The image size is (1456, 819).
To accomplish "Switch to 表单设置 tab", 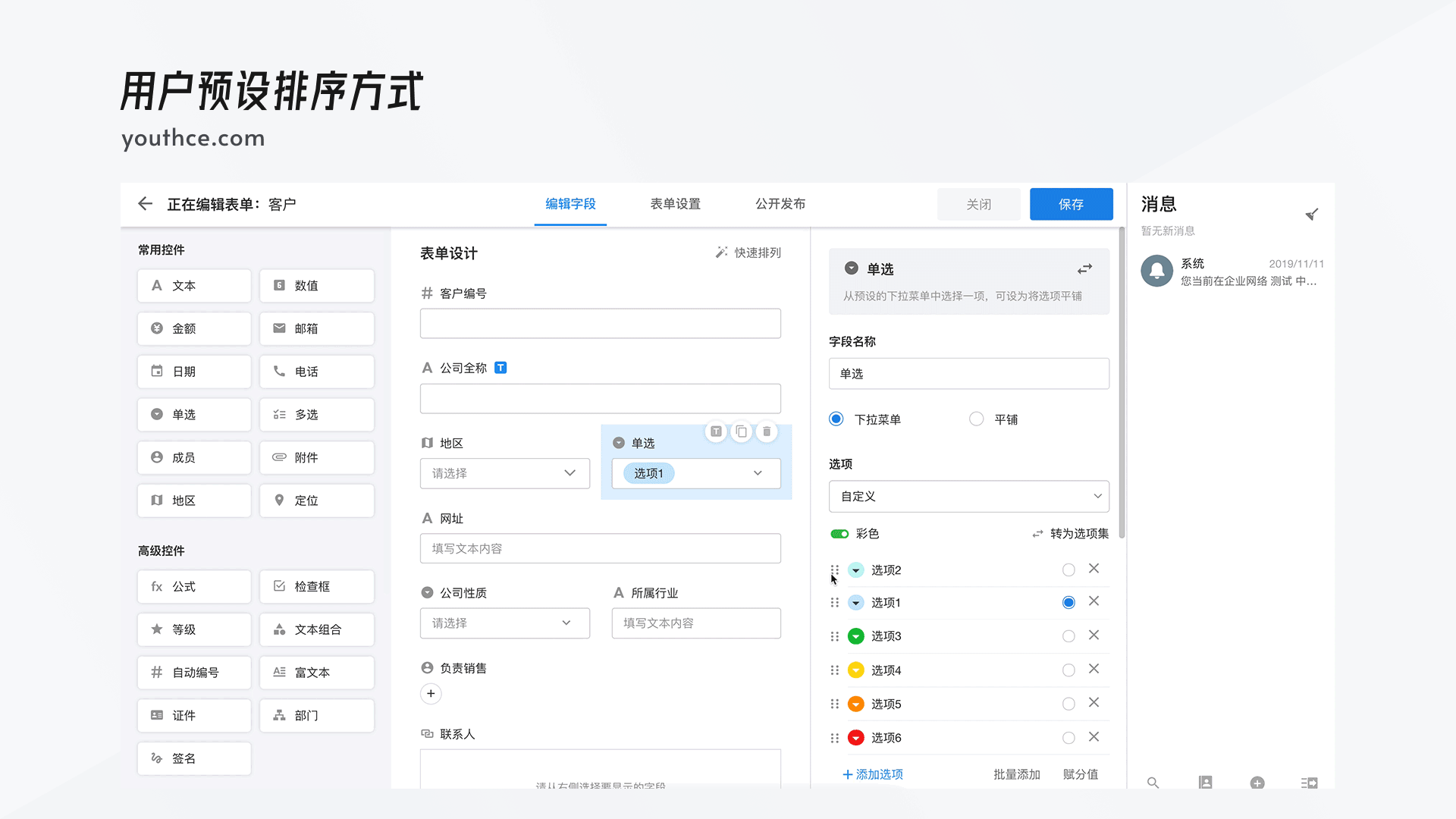I will pos(675,204).
